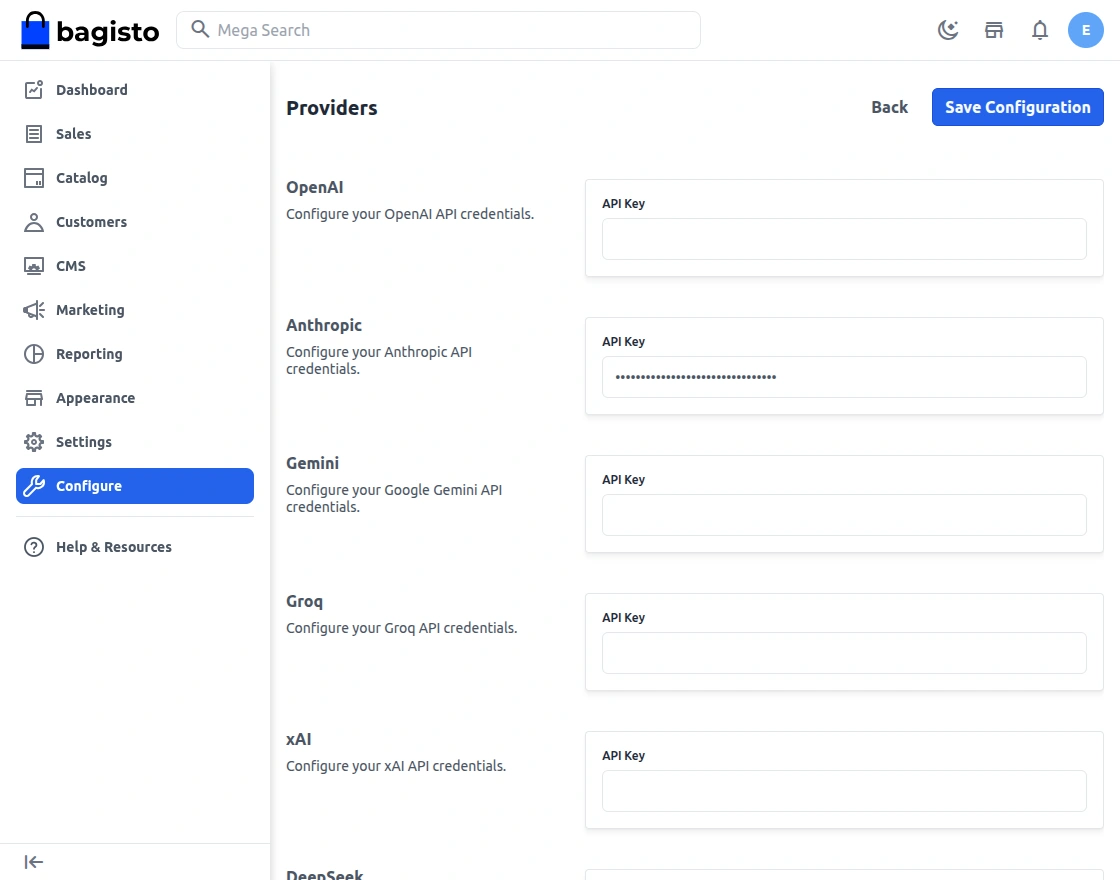Viewport: 1120px width, 880px height.
Task: Click the Gemini section heading
Action: pyautogui.click(x=312, y=463)
